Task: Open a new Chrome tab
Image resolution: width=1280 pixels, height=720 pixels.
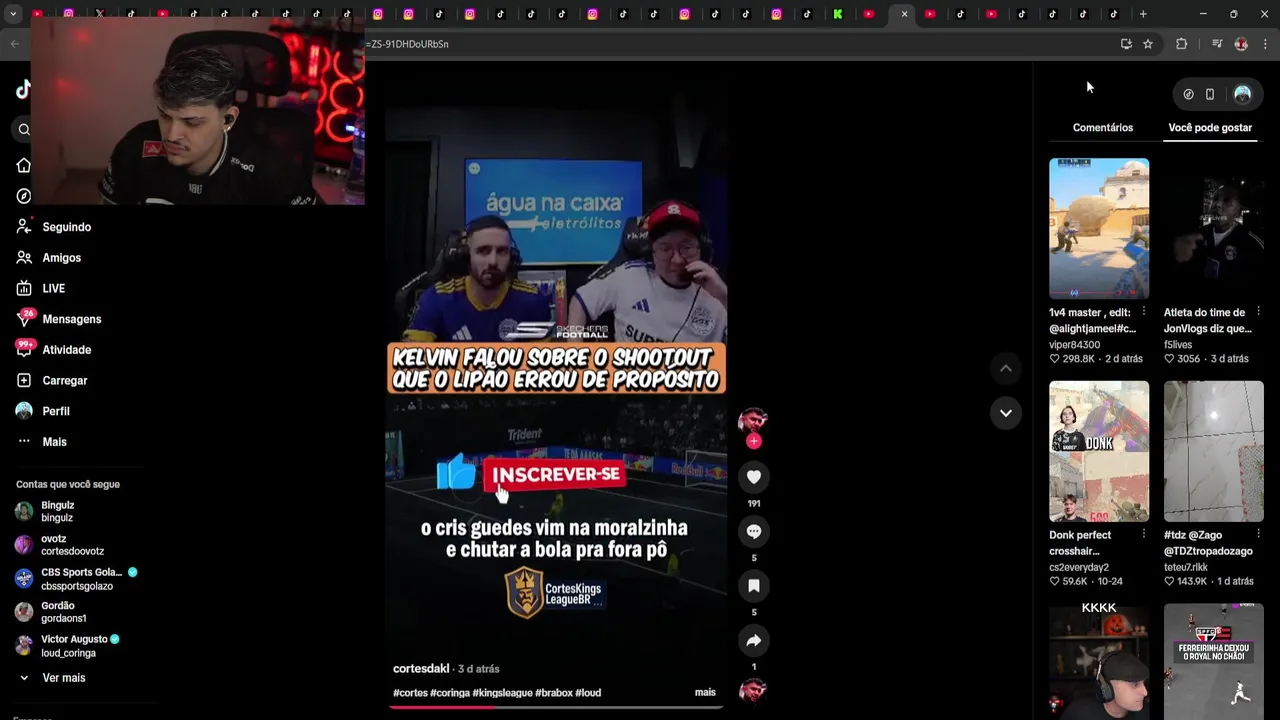Action: (x=1143, y=14)
